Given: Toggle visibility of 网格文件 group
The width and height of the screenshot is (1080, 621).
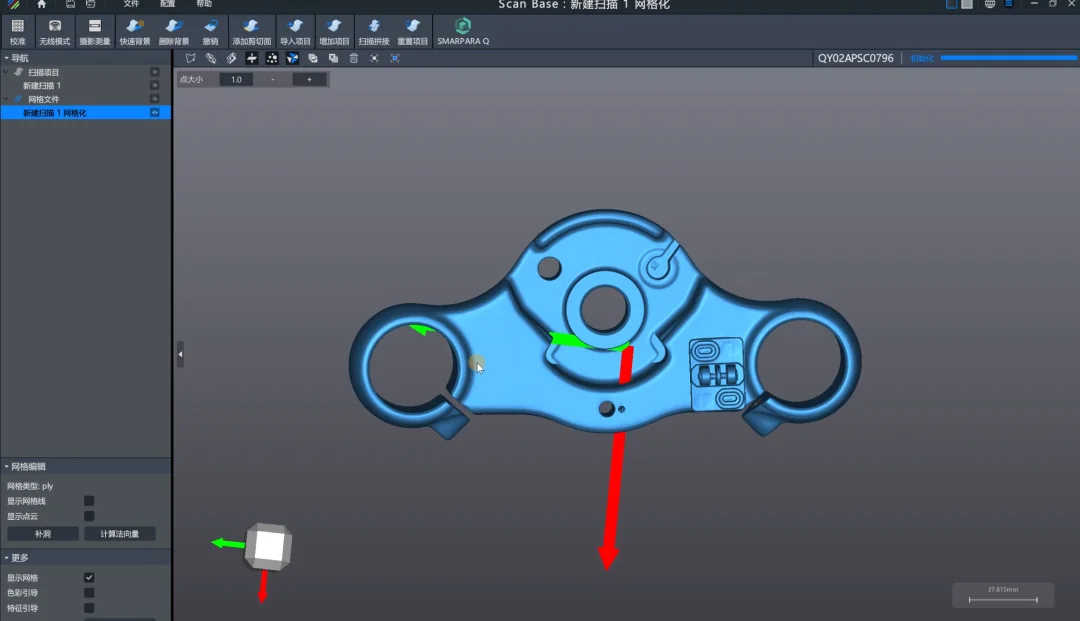Looking at the screenshot, I should click(154, 98).
